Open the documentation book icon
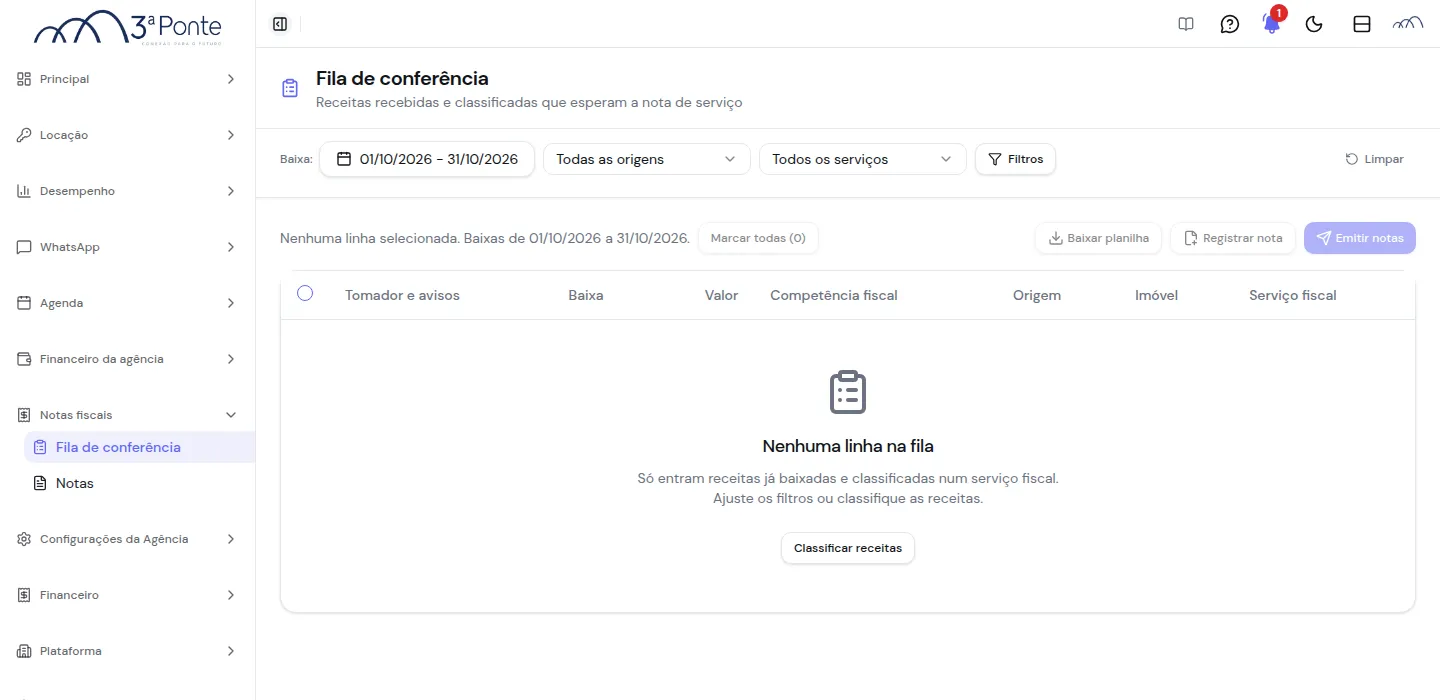 click(x=1186, y=24)
